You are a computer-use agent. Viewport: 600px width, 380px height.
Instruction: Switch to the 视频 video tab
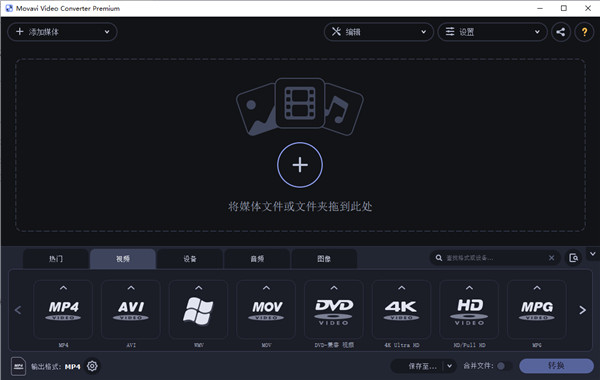[123, 259]
